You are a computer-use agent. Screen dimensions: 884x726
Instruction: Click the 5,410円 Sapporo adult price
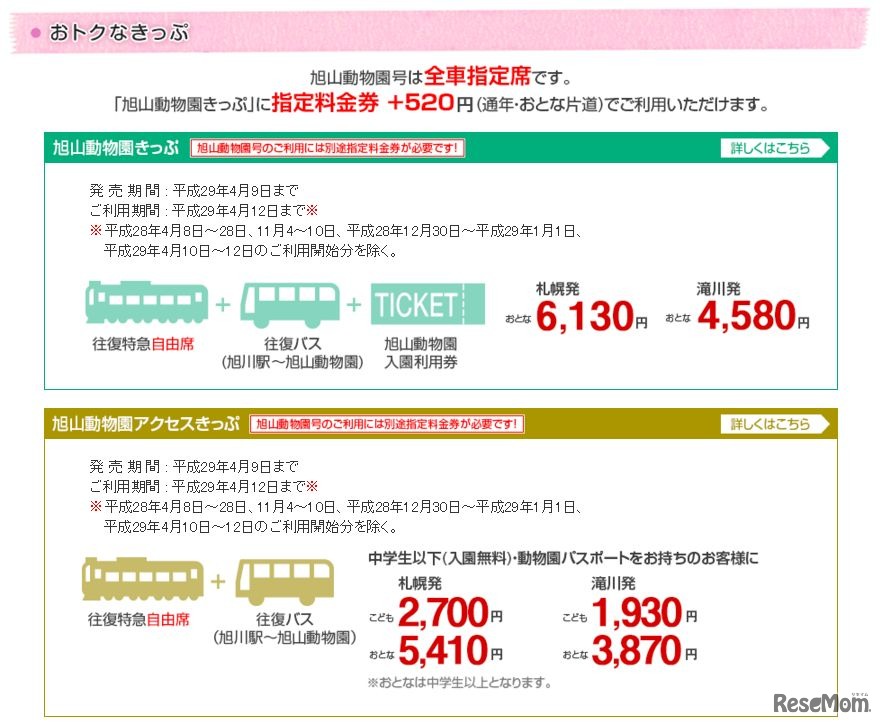450,650
